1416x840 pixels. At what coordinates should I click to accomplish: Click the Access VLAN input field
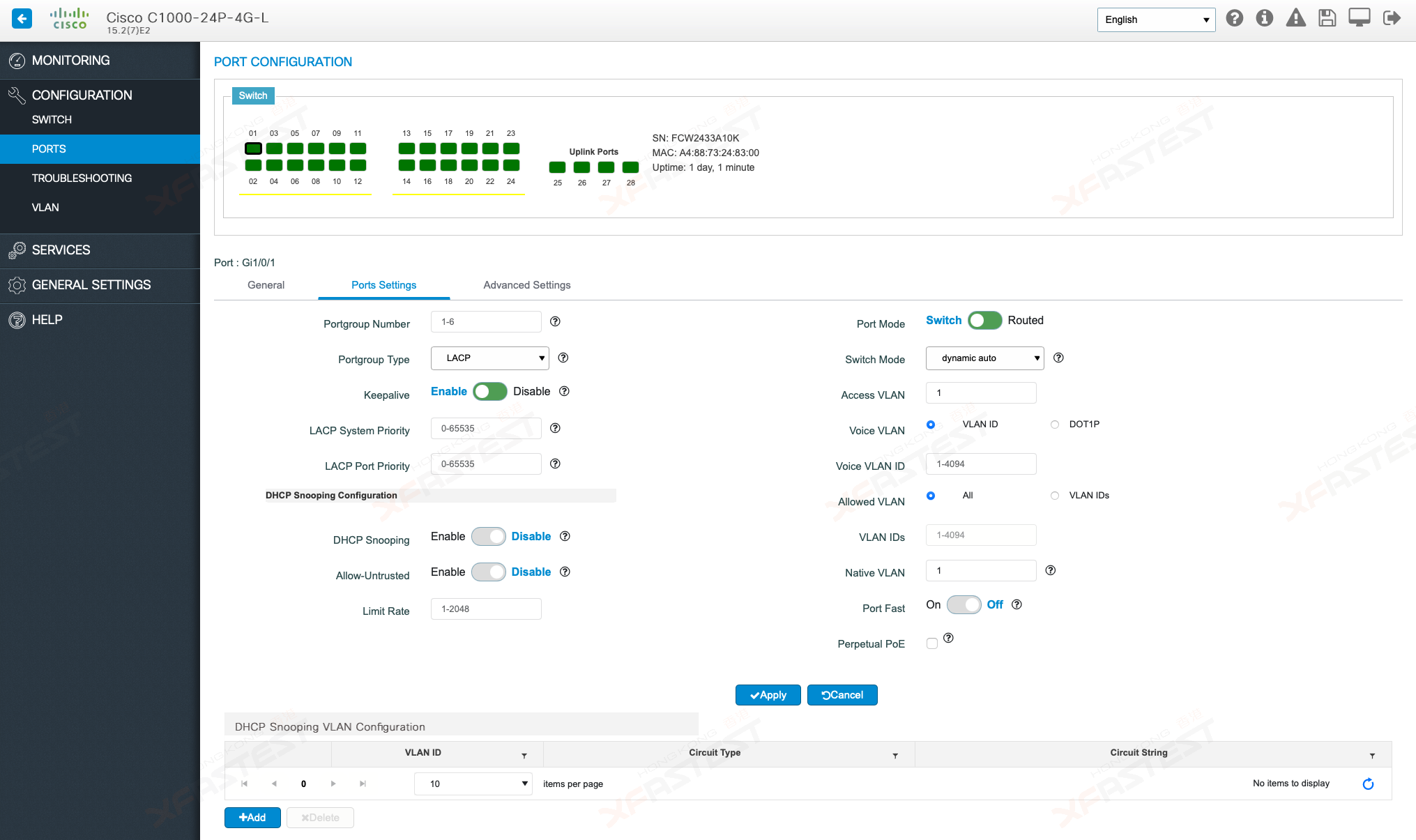pyautogui.click(x=981, y=393)
